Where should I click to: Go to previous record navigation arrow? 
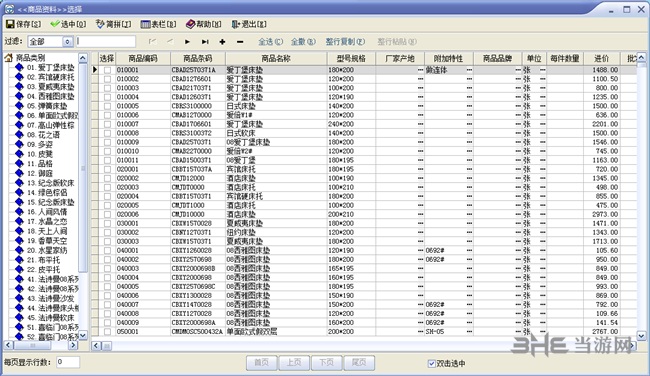click(x=170, y=41)
